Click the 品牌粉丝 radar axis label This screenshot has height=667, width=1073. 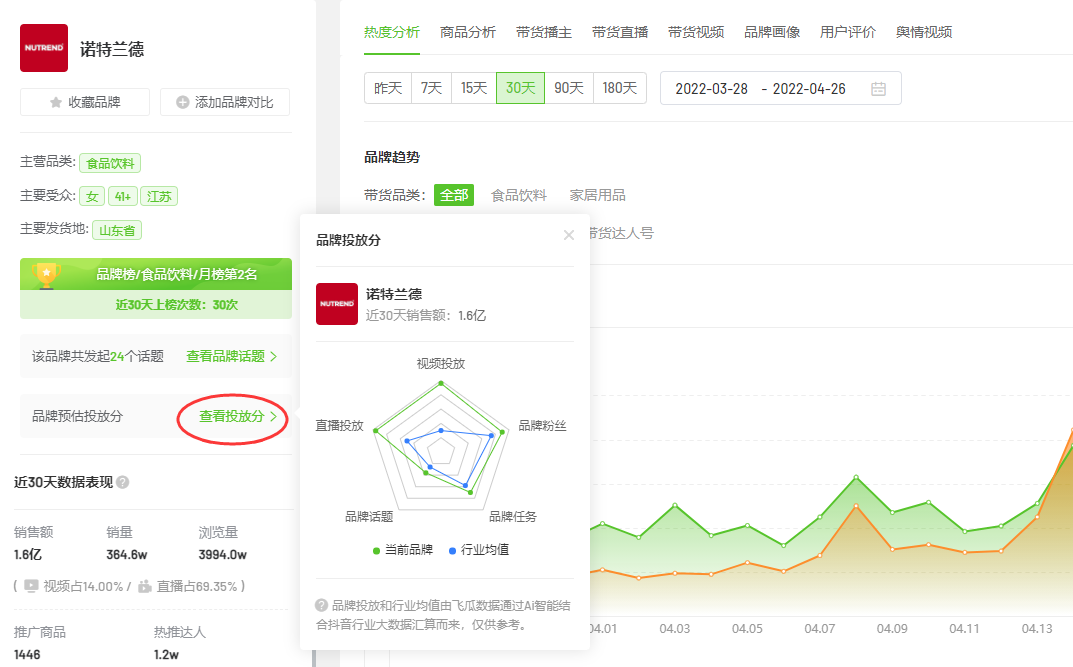pos(542,426)
